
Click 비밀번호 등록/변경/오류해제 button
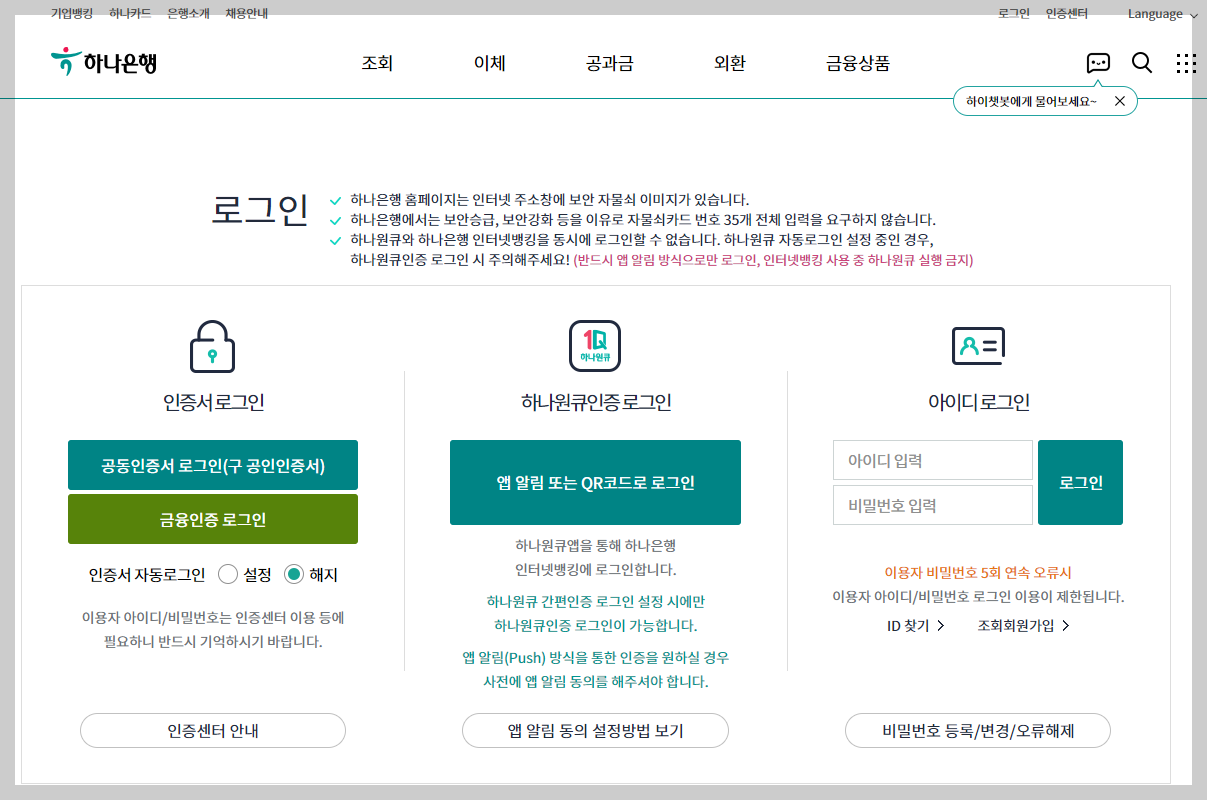[978, 730]
